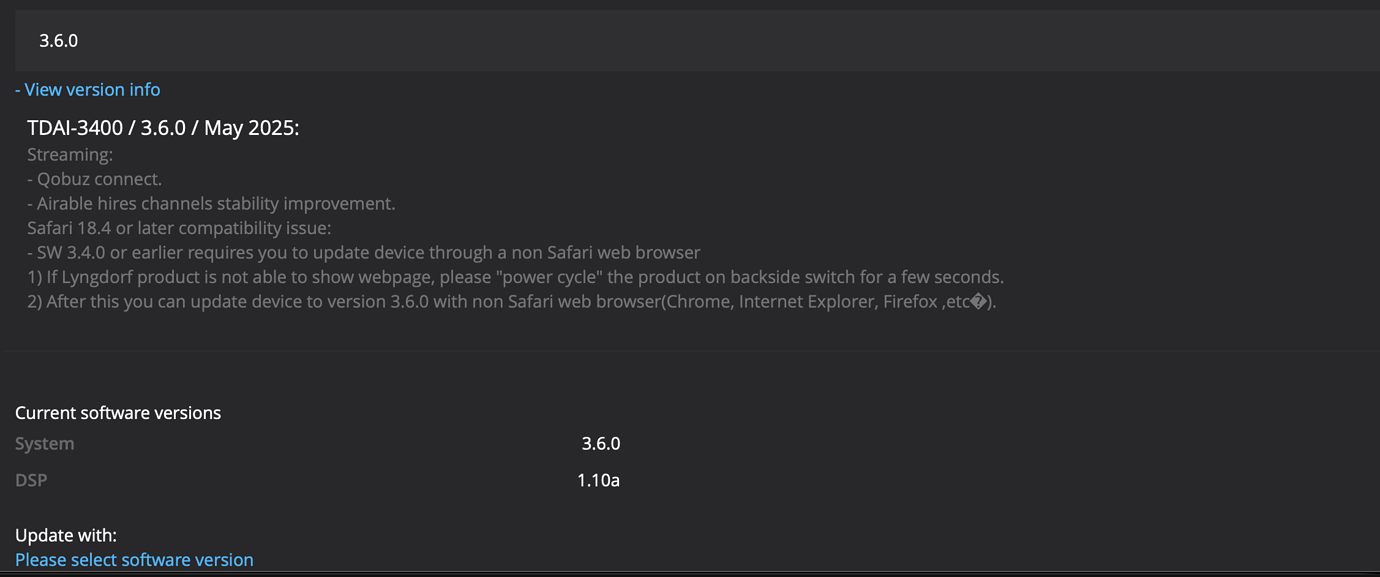The image size is (1380, 577).
Task: Click the "Current software versions" heading
Action: [x=118, y=413]
